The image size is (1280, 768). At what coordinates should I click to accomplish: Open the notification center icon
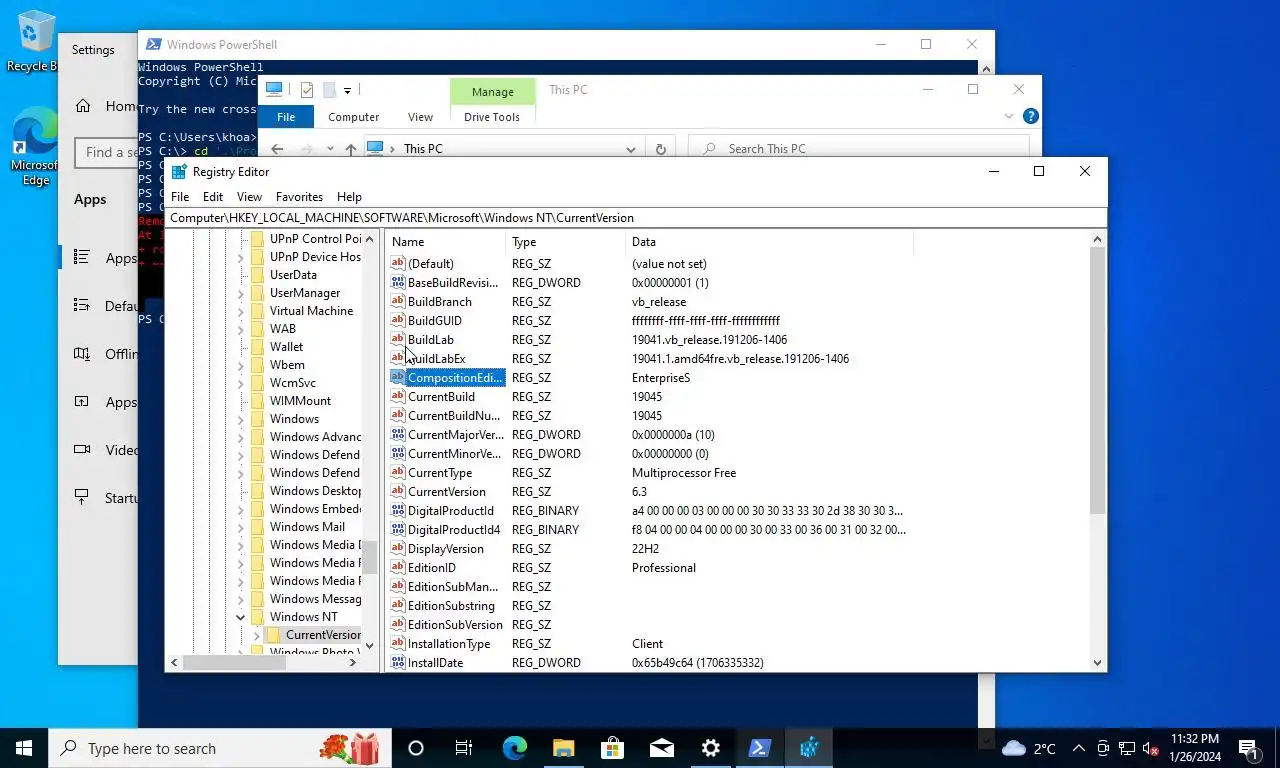1249,748
